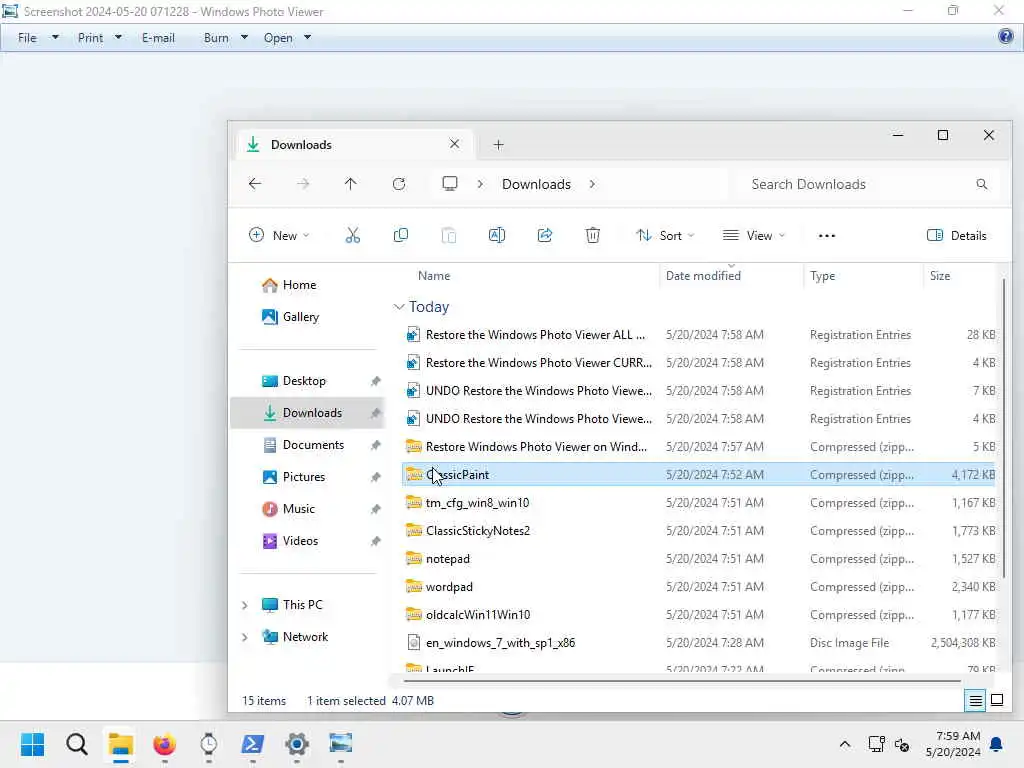Expand This PC in navigation pane
The height and width of the screenshot is (768, 1024).
[245, 605]
